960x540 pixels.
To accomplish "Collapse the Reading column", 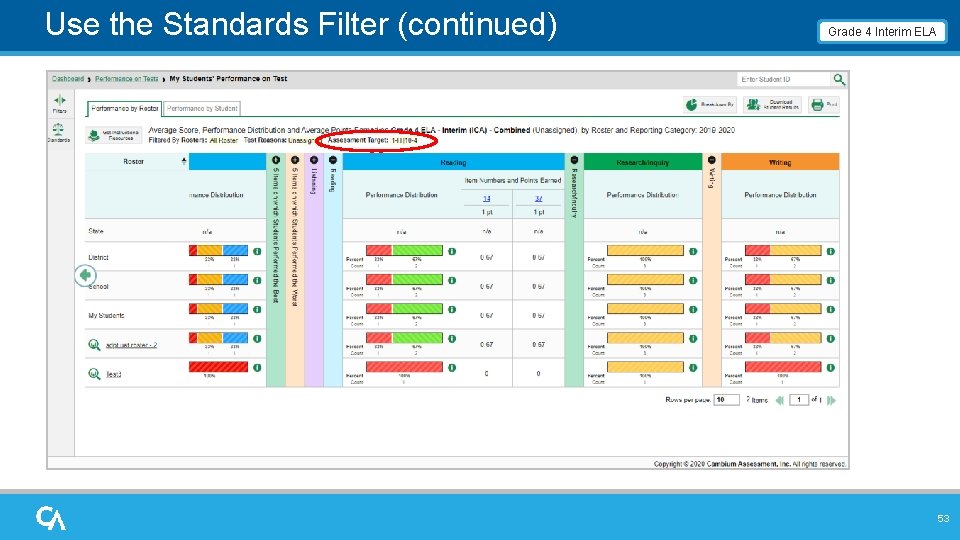I will coord(333,160).
